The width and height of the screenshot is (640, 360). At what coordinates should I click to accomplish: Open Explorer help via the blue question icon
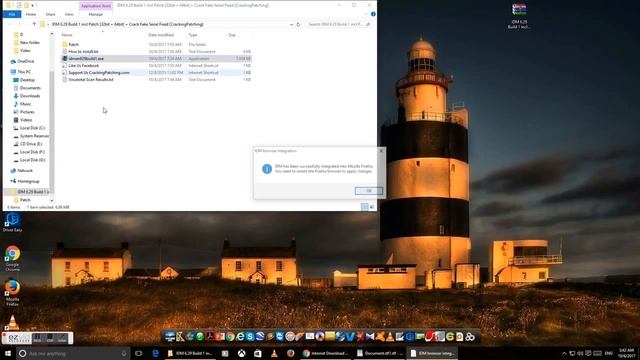click(x=373, y=14)
